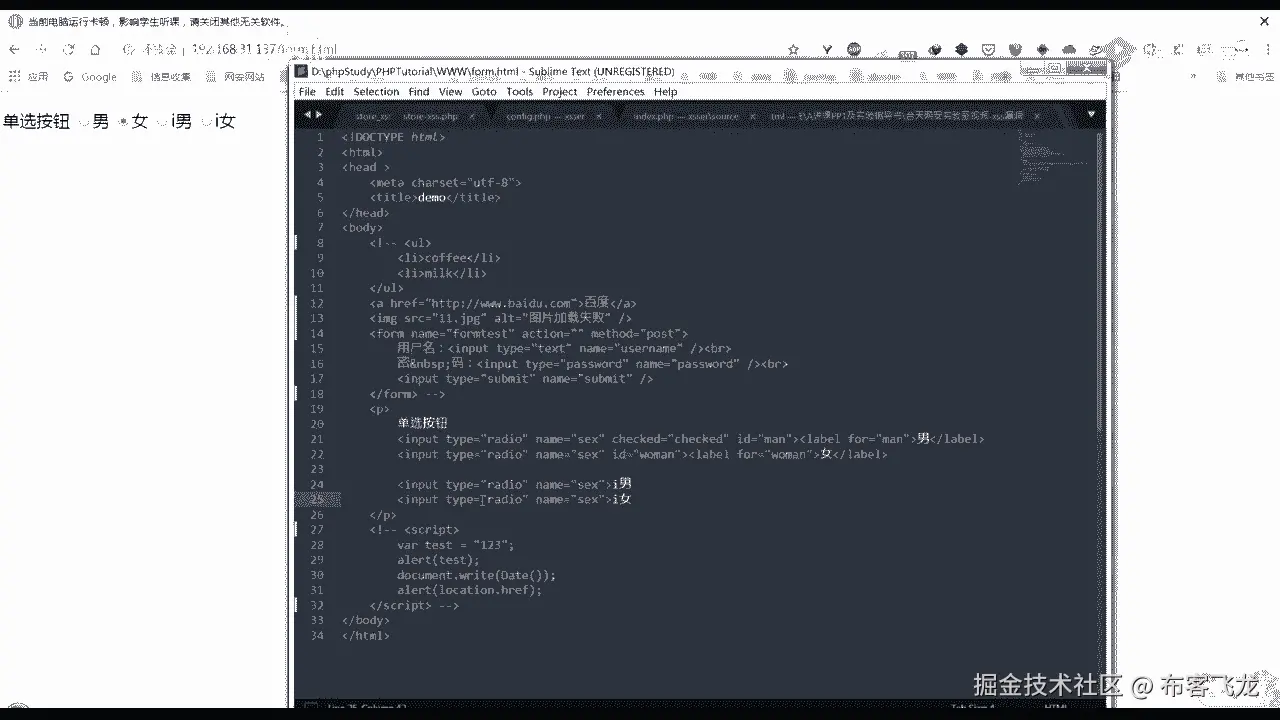This screenshot has width=1280, height=720.
Task: Open the View menu
Action: (451, 92)
